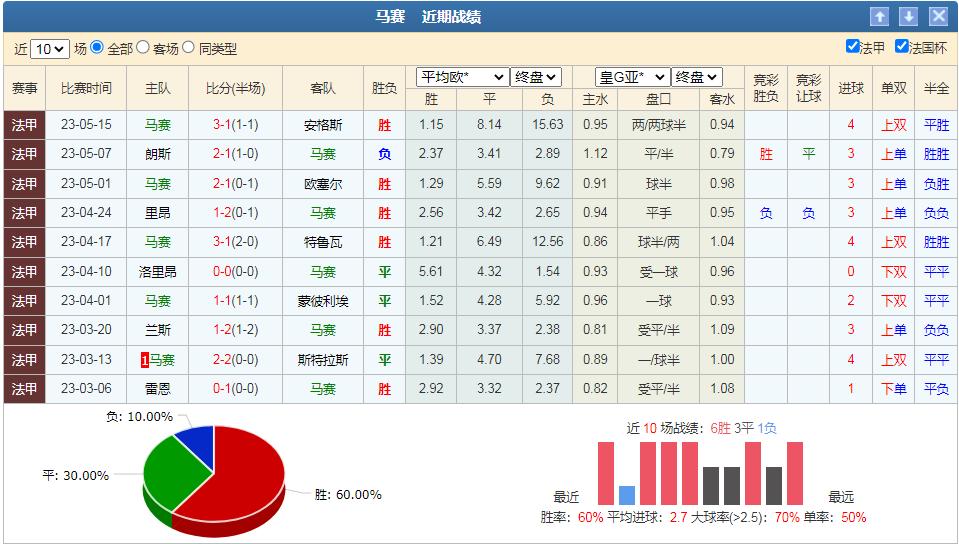Open home team 雷恩 link

pyautogui.click(x=158, y=389)
